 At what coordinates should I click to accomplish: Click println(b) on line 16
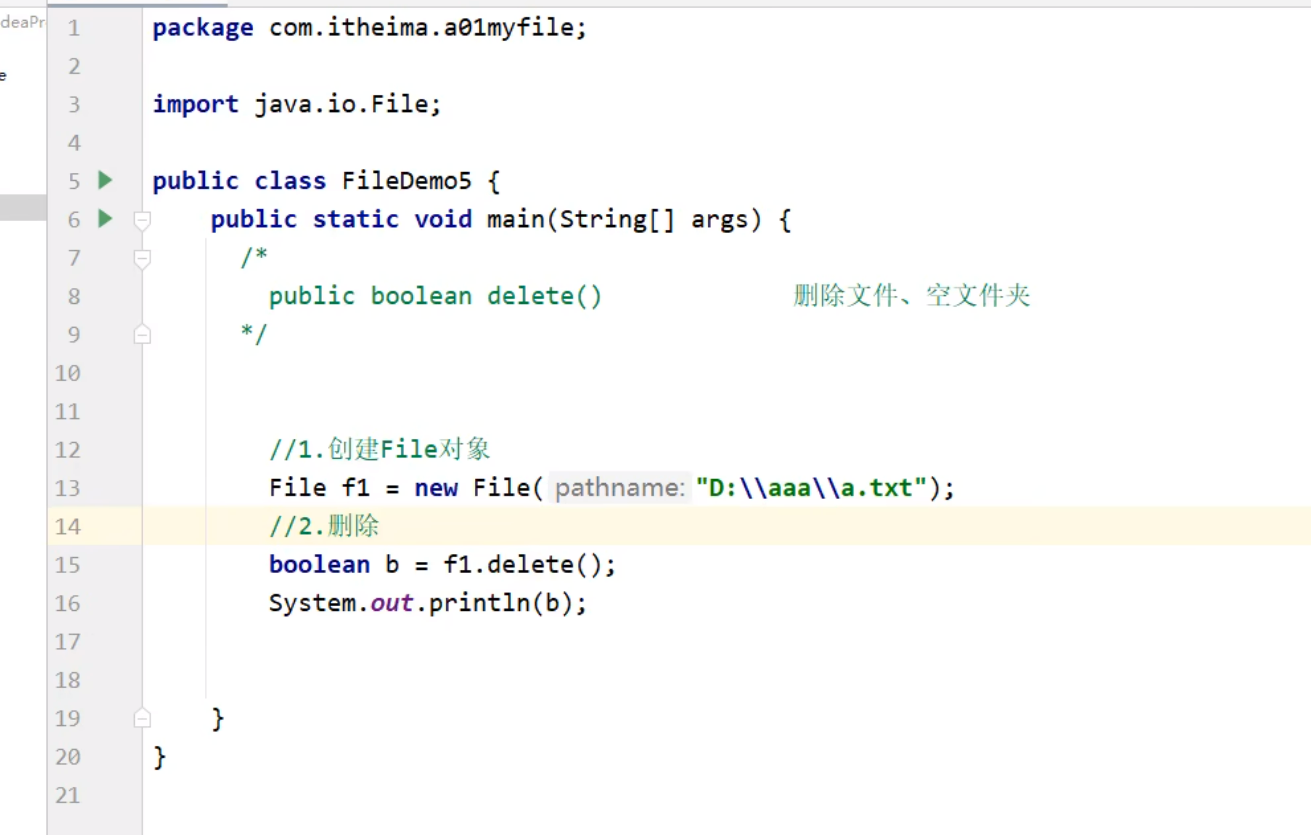click(500, 603)
